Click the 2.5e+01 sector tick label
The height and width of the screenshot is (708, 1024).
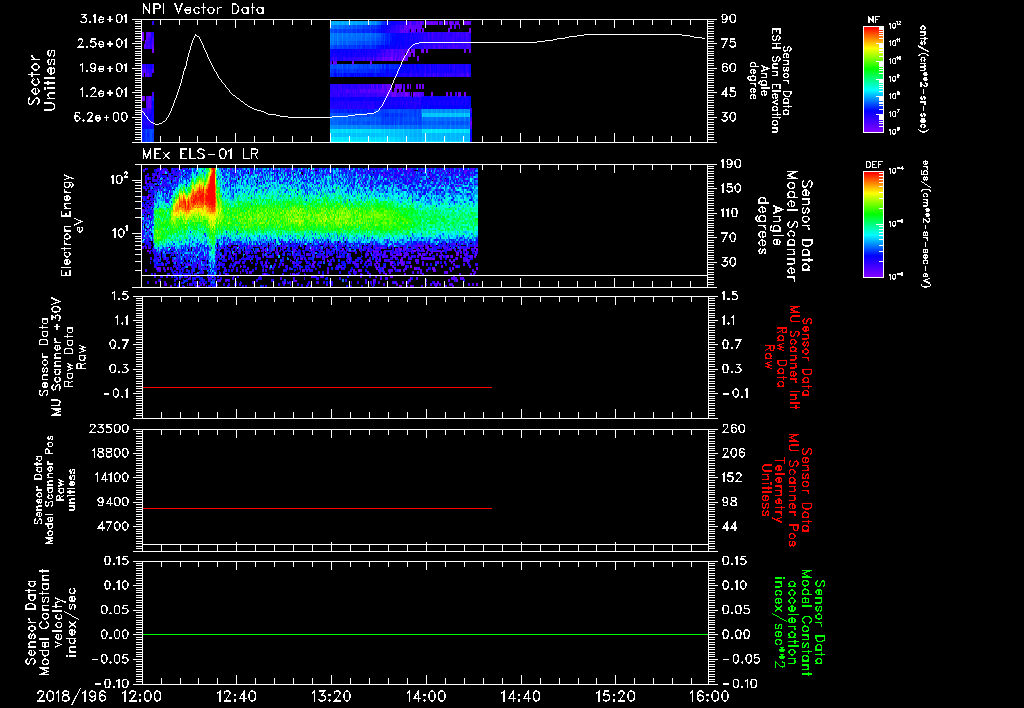coord(103,43)
